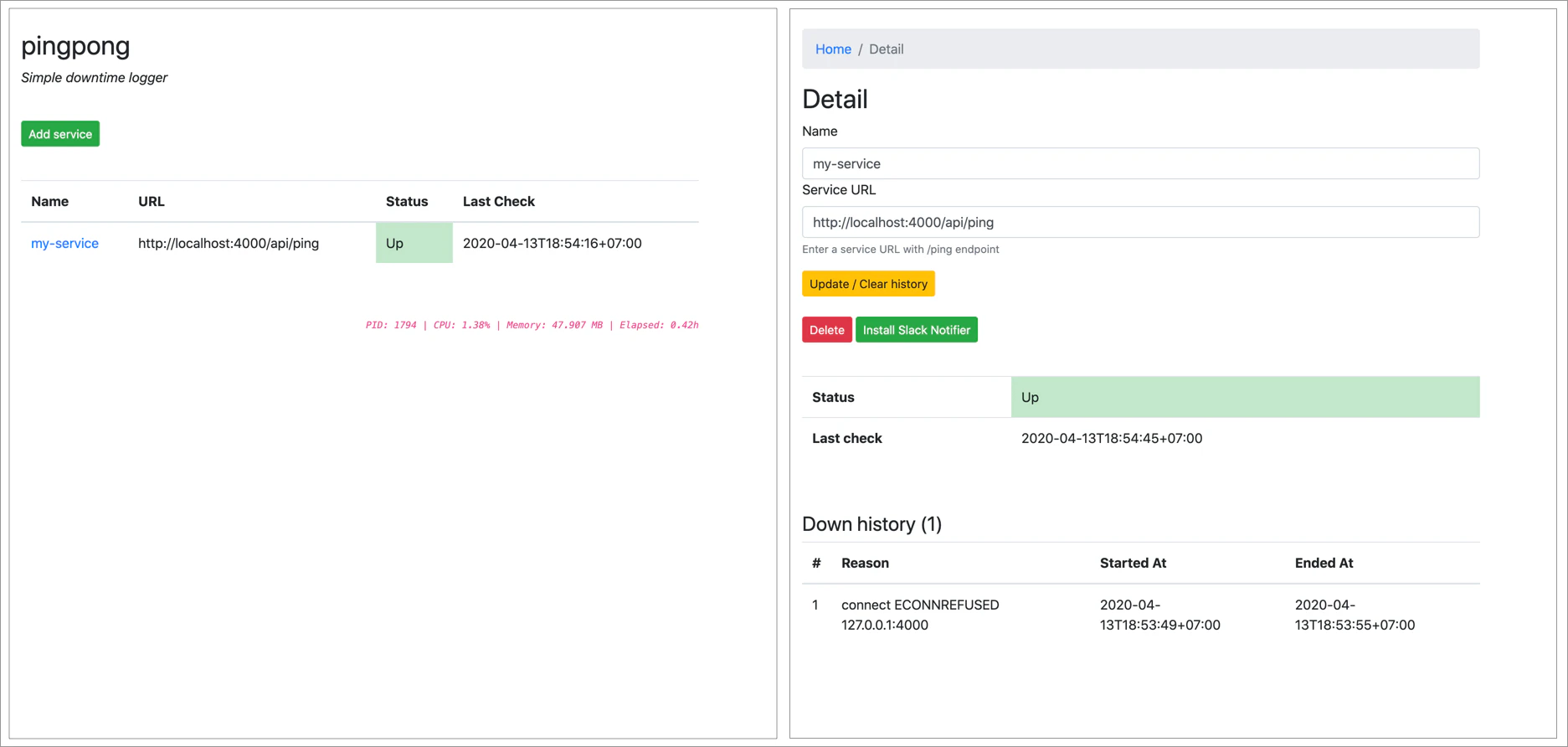Open the my-service link in the table

[64, 243]
